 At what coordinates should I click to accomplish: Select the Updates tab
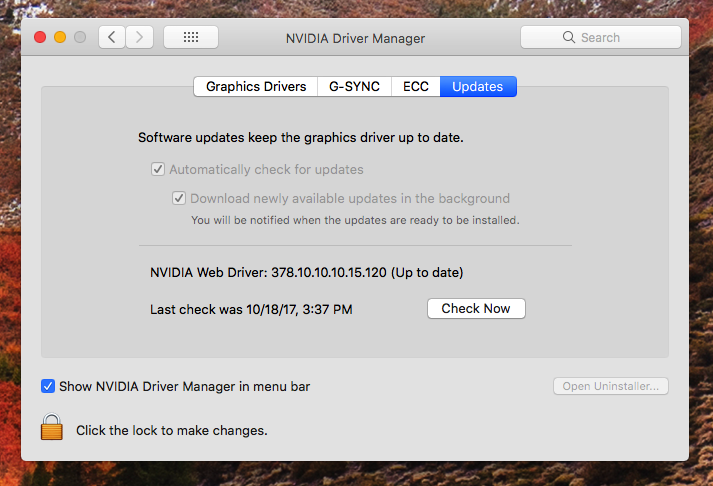coord(478,86)
